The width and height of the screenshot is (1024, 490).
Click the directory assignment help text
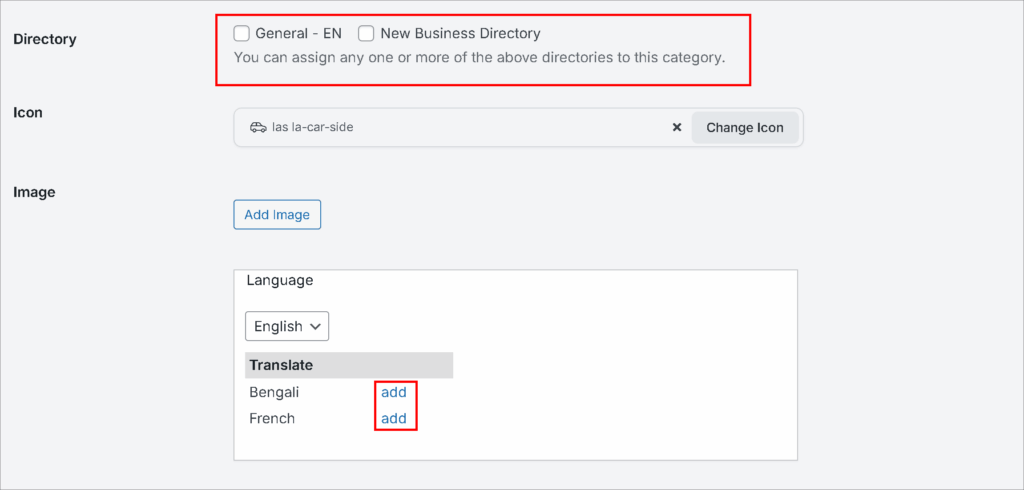pos(479,57)
